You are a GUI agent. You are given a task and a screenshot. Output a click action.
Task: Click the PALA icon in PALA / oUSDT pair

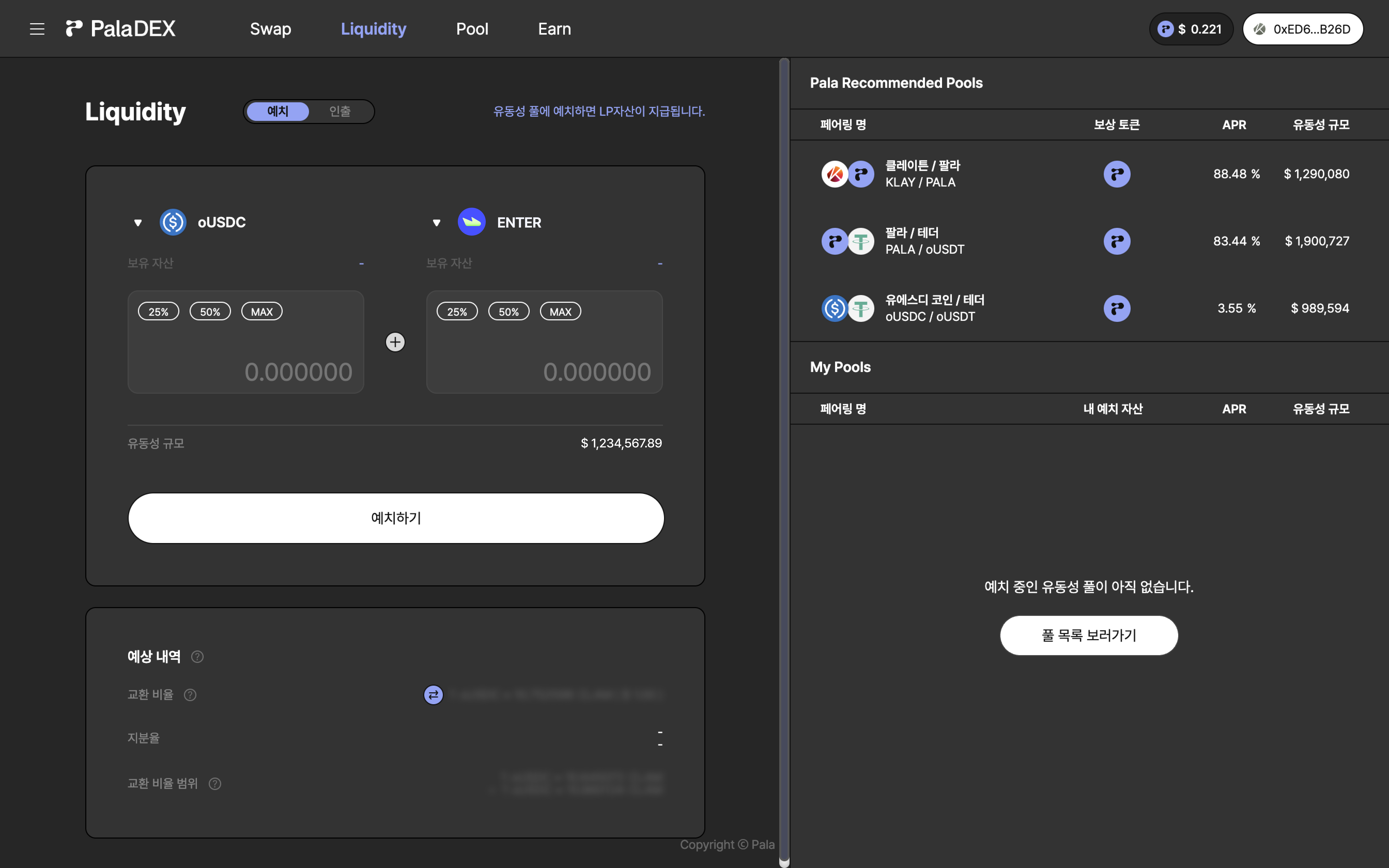tap(835, 241)
